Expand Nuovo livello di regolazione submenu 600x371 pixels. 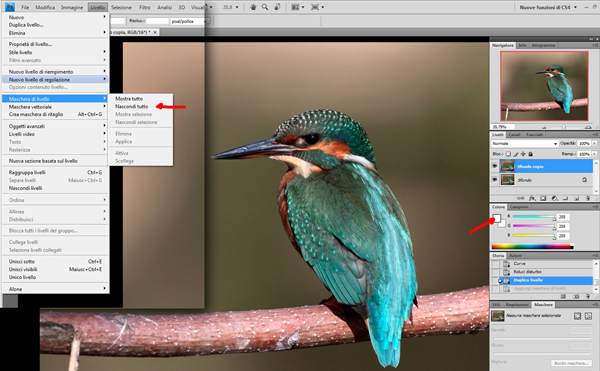[55, 80]
